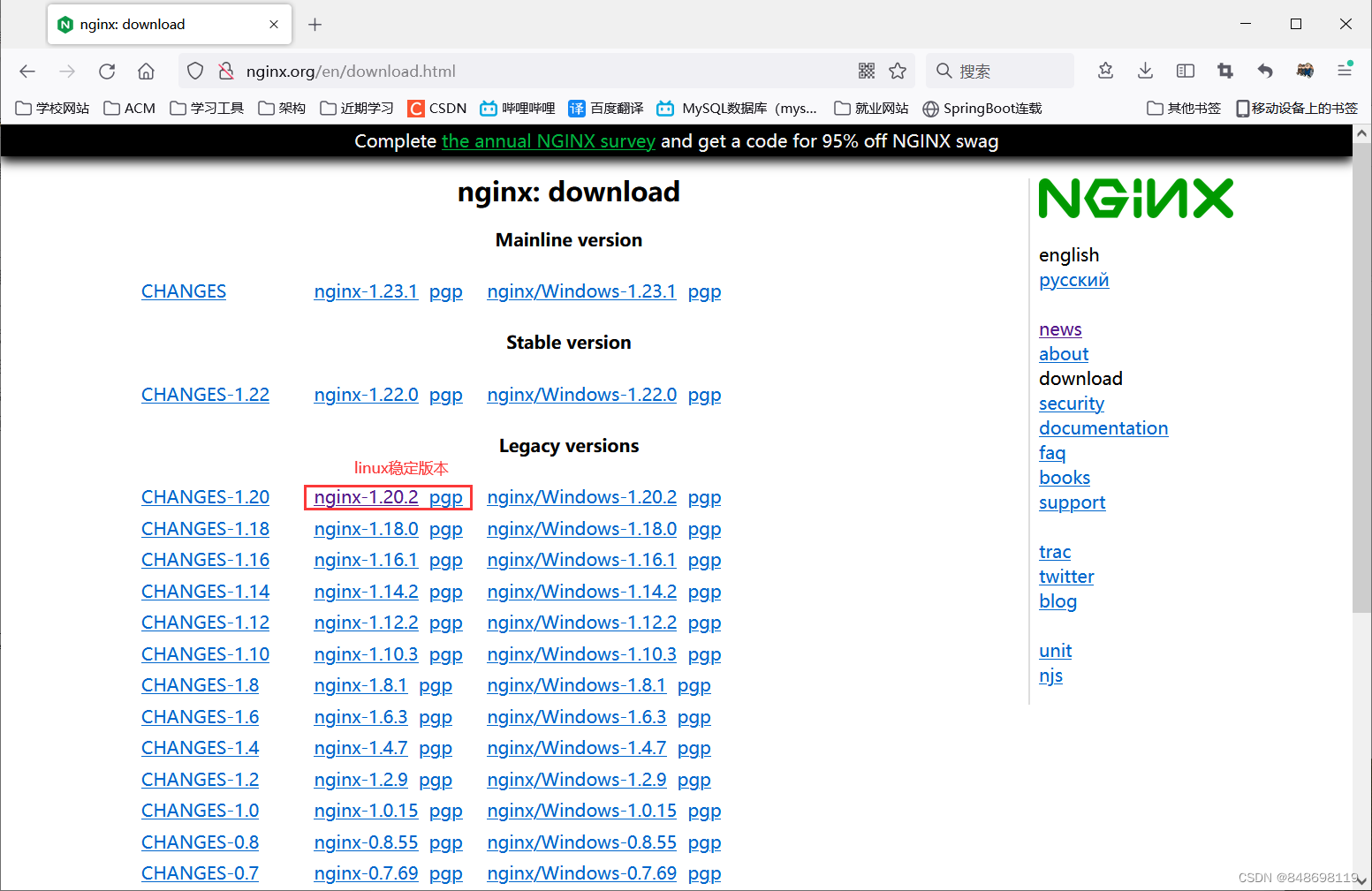Screen dimensions: 1372x891
Task: Download nginx-0.8.55 source
Action: pyautogui.click(x=366, y=842)
